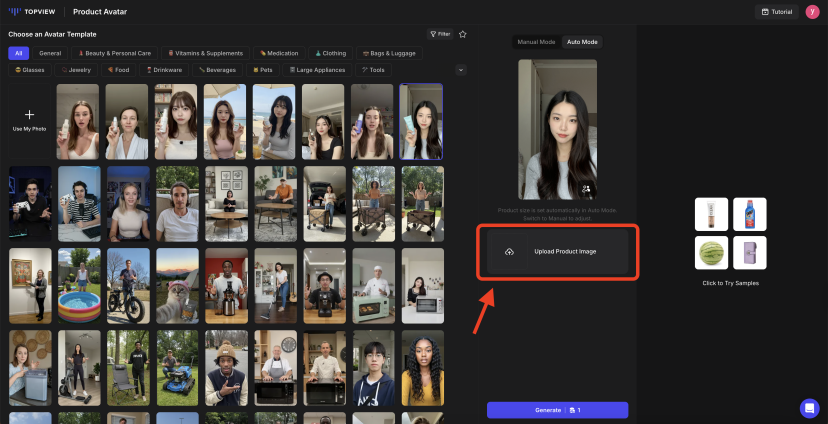
Task: Open the Tutorial video guide
Action: click(x=777, y=12)
